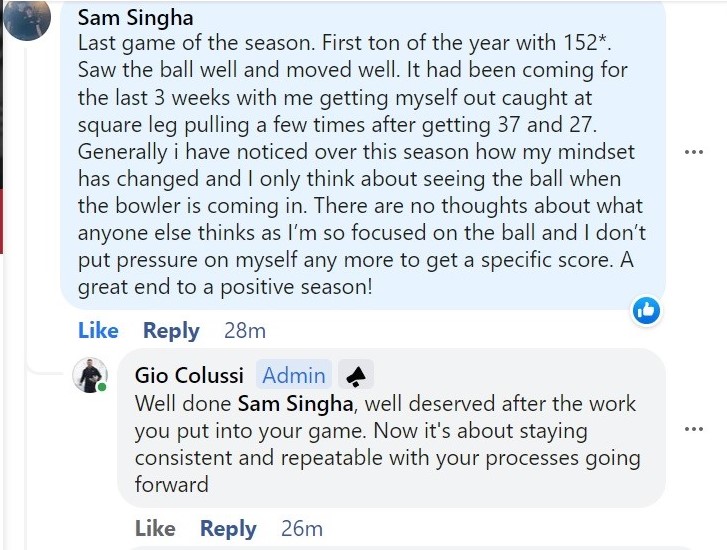This screenshot has height=550, width=727.
Task: Reply to Gio Colussi's comment
Action: coord(228,528)
